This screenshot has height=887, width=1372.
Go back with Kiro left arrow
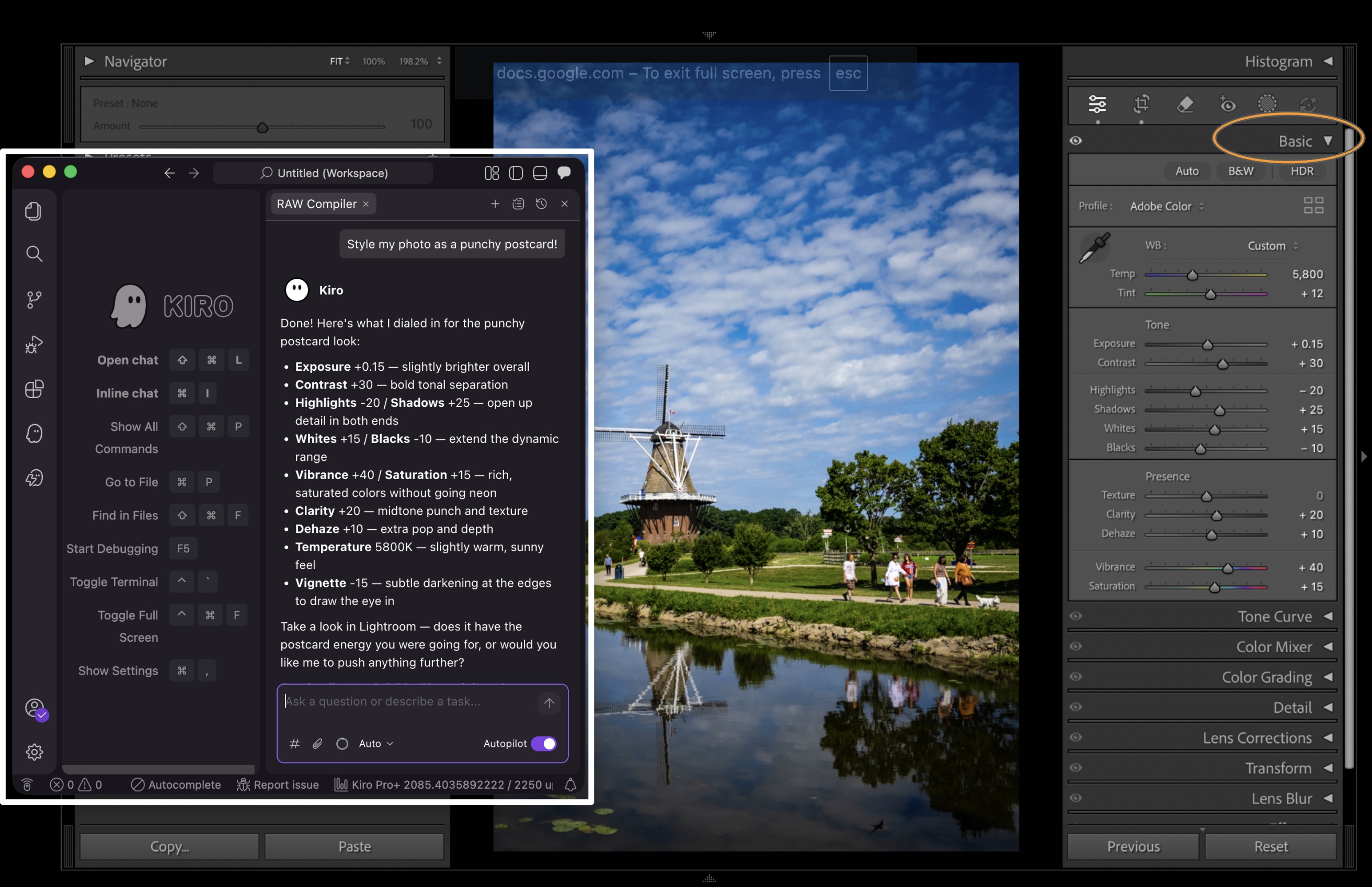169,173
